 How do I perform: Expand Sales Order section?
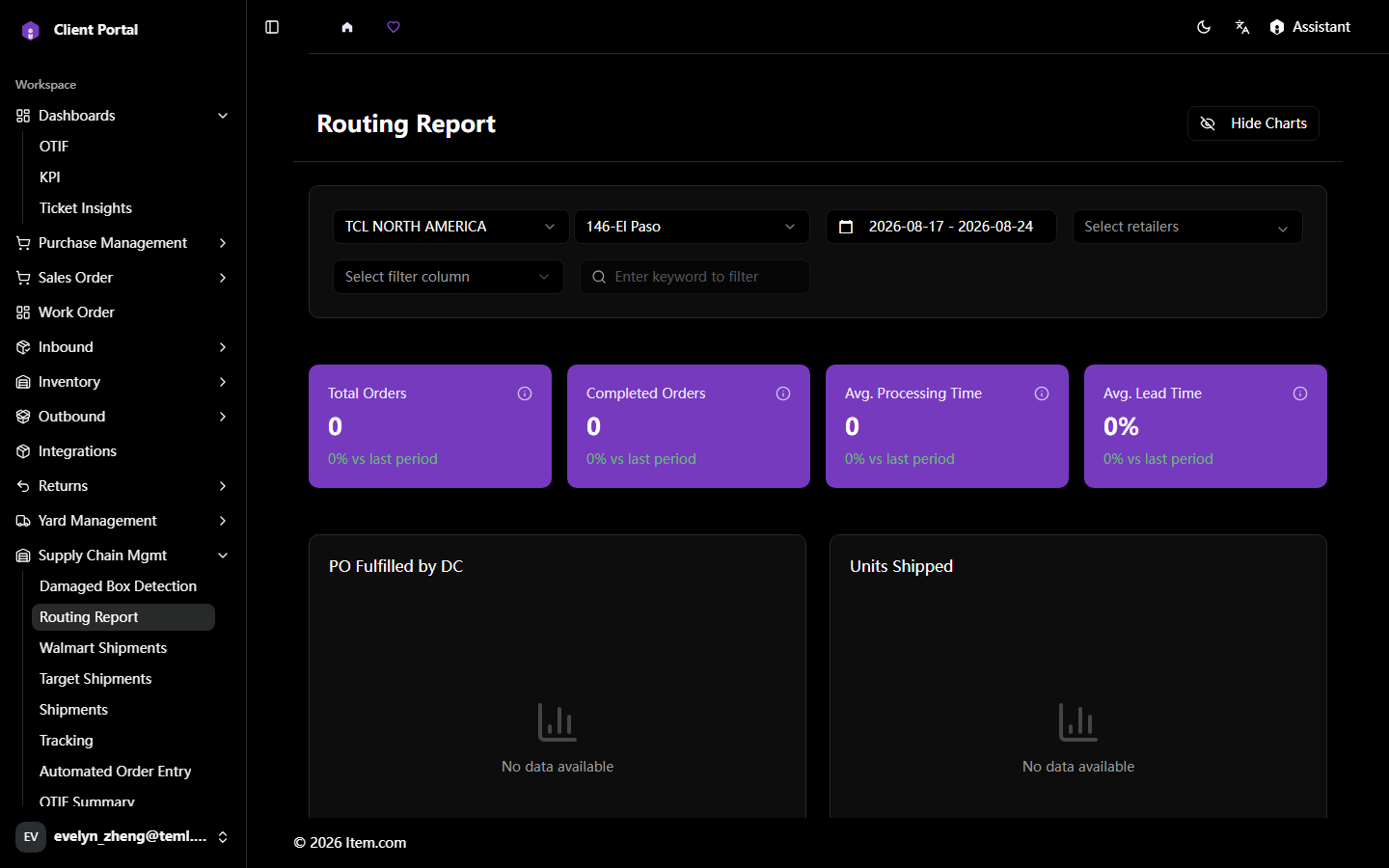[123, 278]
